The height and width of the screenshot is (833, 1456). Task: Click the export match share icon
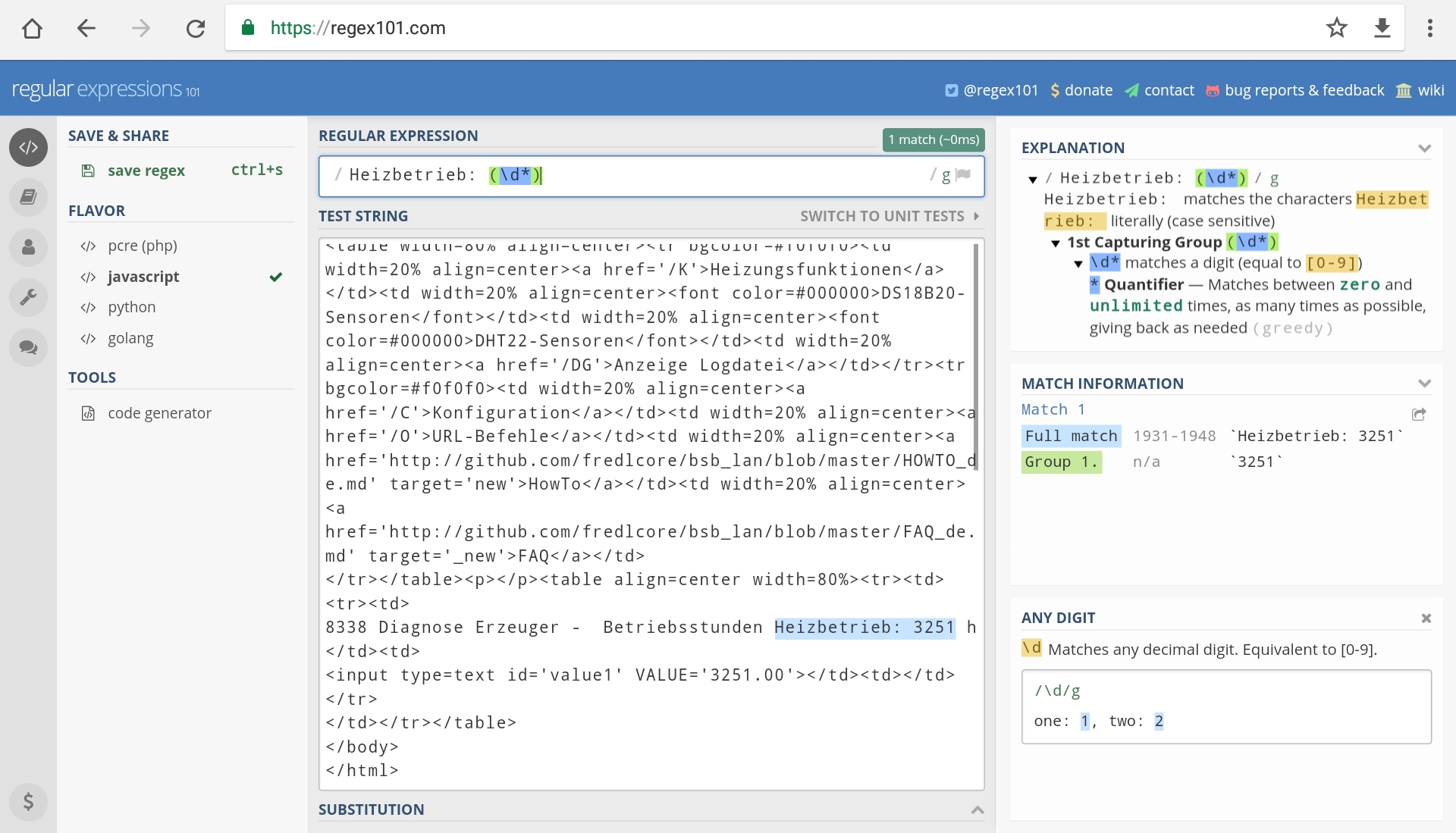(x=1419, y=414)
